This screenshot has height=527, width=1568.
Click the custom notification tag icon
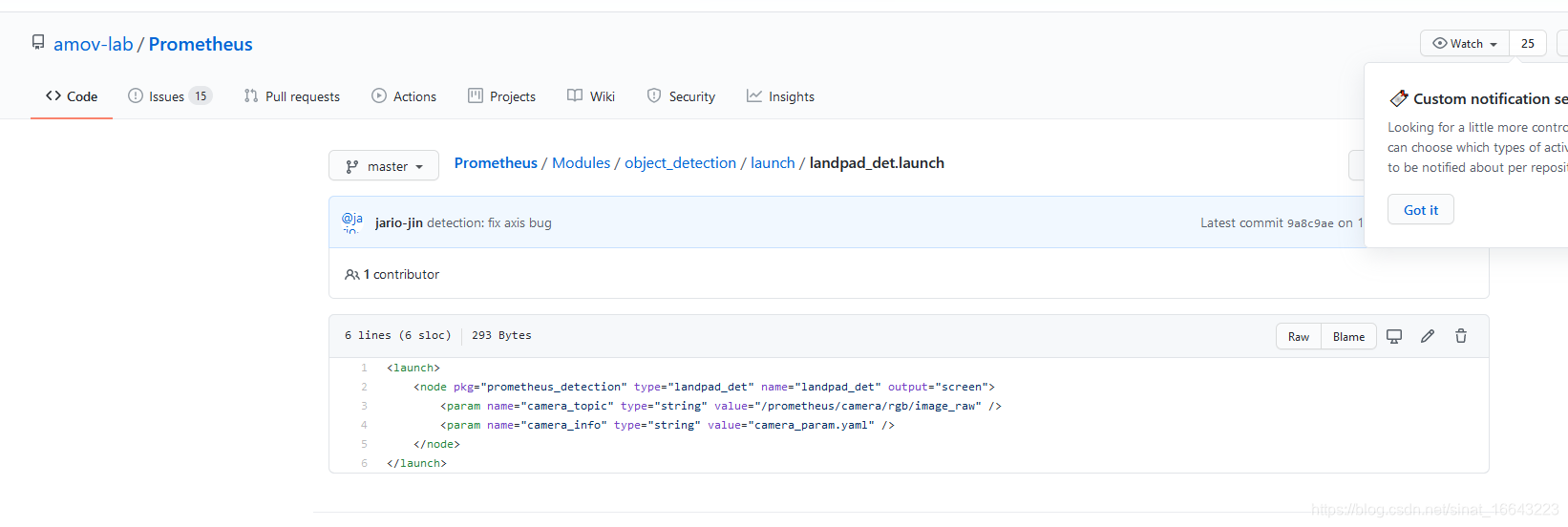[1399, 98]
